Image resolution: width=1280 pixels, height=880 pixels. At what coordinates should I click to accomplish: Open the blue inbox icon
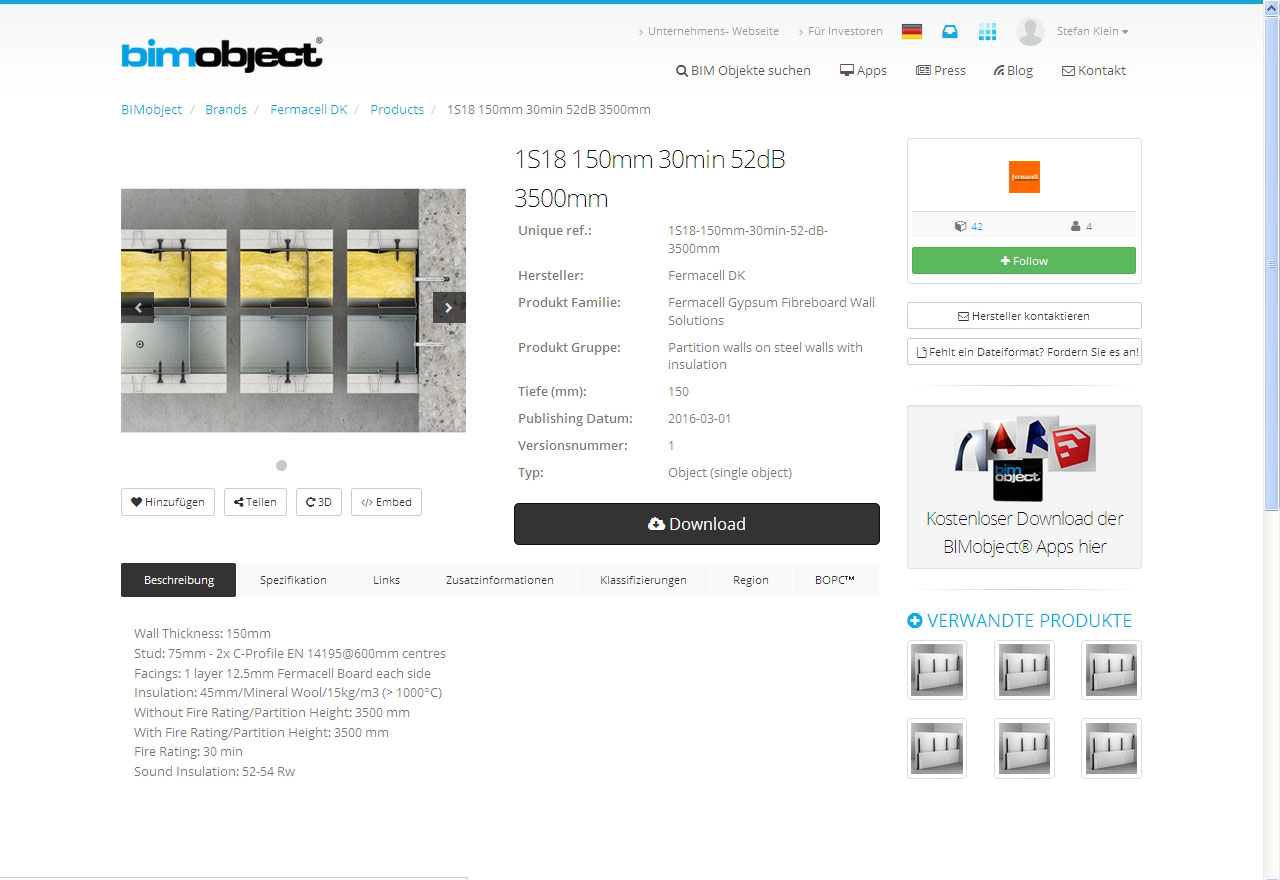tap(950, 32)
